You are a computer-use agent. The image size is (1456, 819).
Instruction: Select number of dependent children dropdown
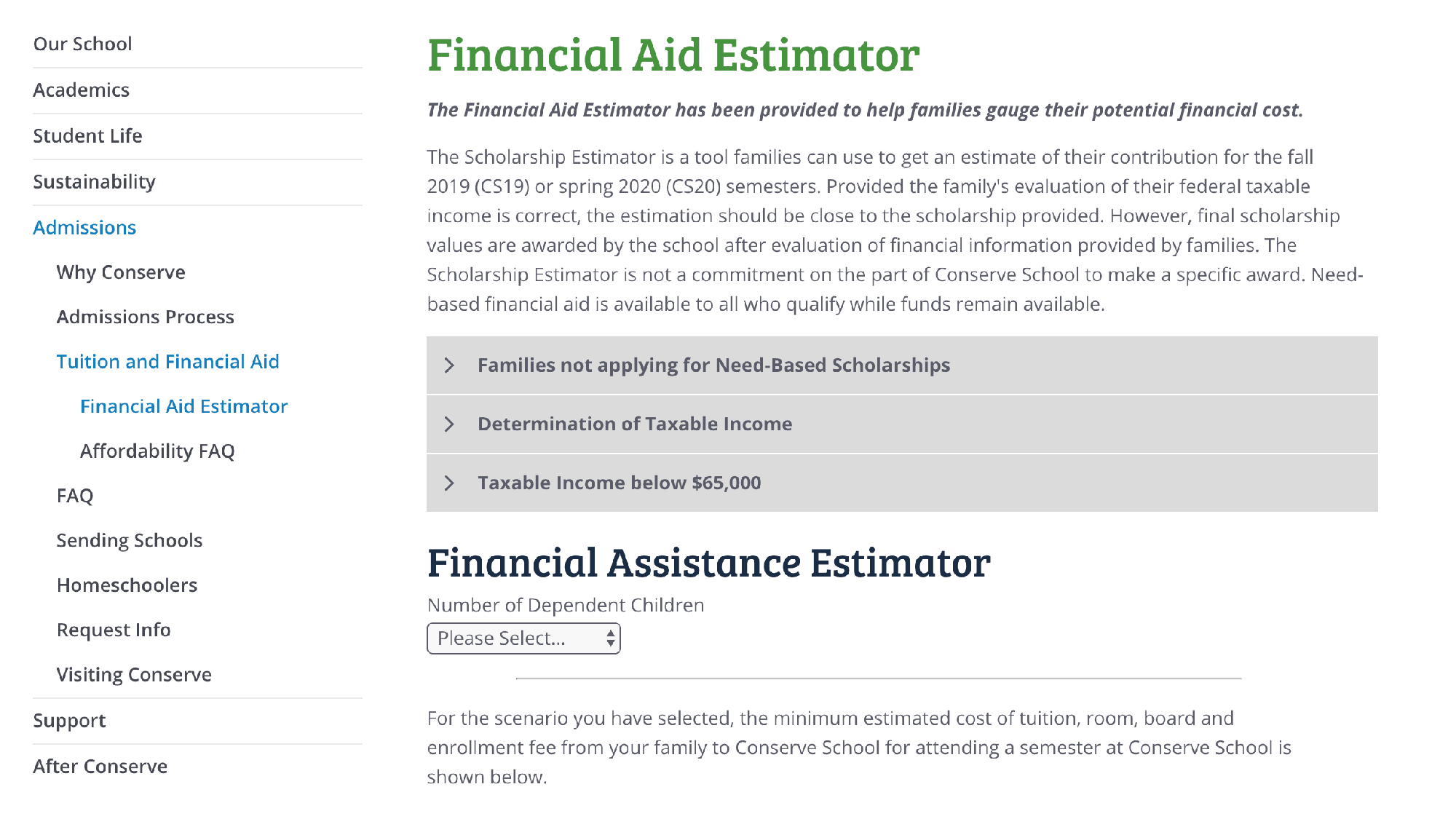(524, 638)
